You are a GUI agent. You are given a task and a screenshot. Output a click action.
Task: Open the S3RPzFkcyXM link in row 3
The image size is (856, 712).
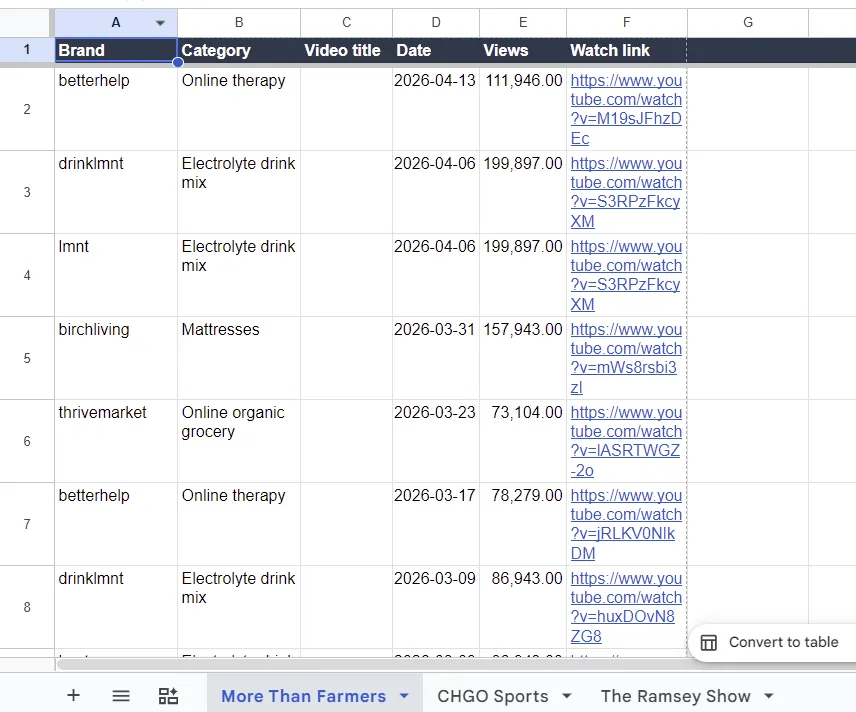[626, 192]
